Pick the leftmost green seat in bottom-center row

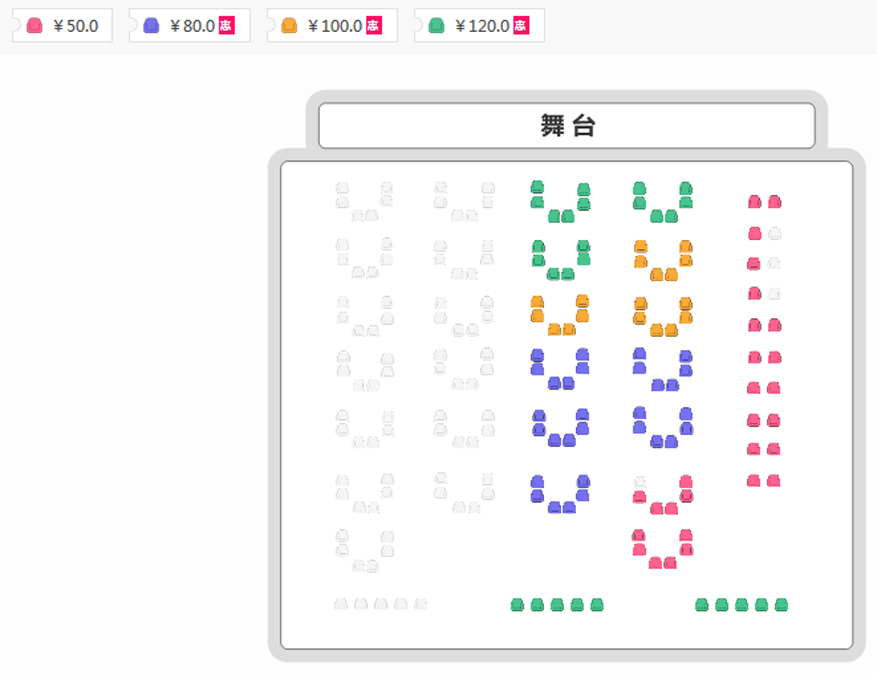tap(517, 605)
